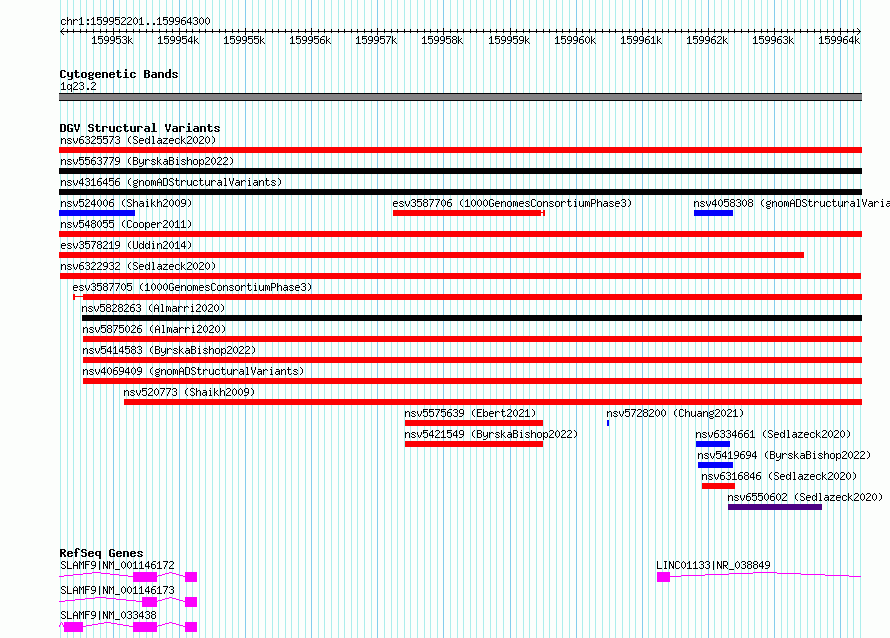890x638 pixels.
Task: Click the red nsv5575639 variant bar
Action: [474, 423]
